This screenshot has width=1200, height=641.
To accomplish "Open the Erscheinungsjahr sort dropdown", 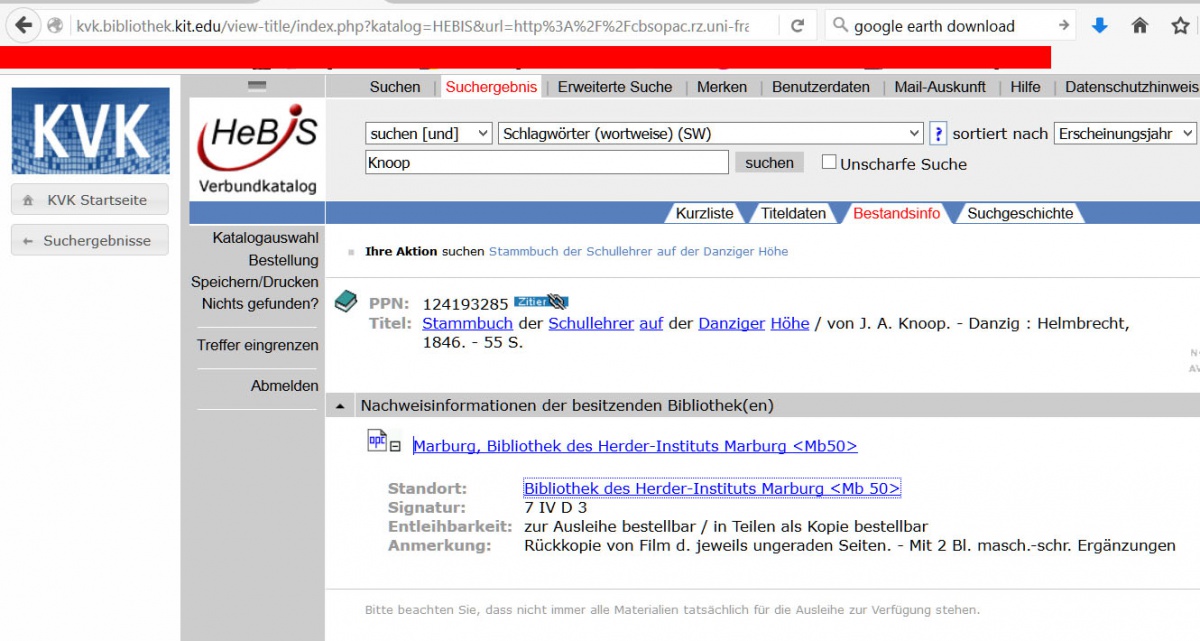I will point(1125,133).
